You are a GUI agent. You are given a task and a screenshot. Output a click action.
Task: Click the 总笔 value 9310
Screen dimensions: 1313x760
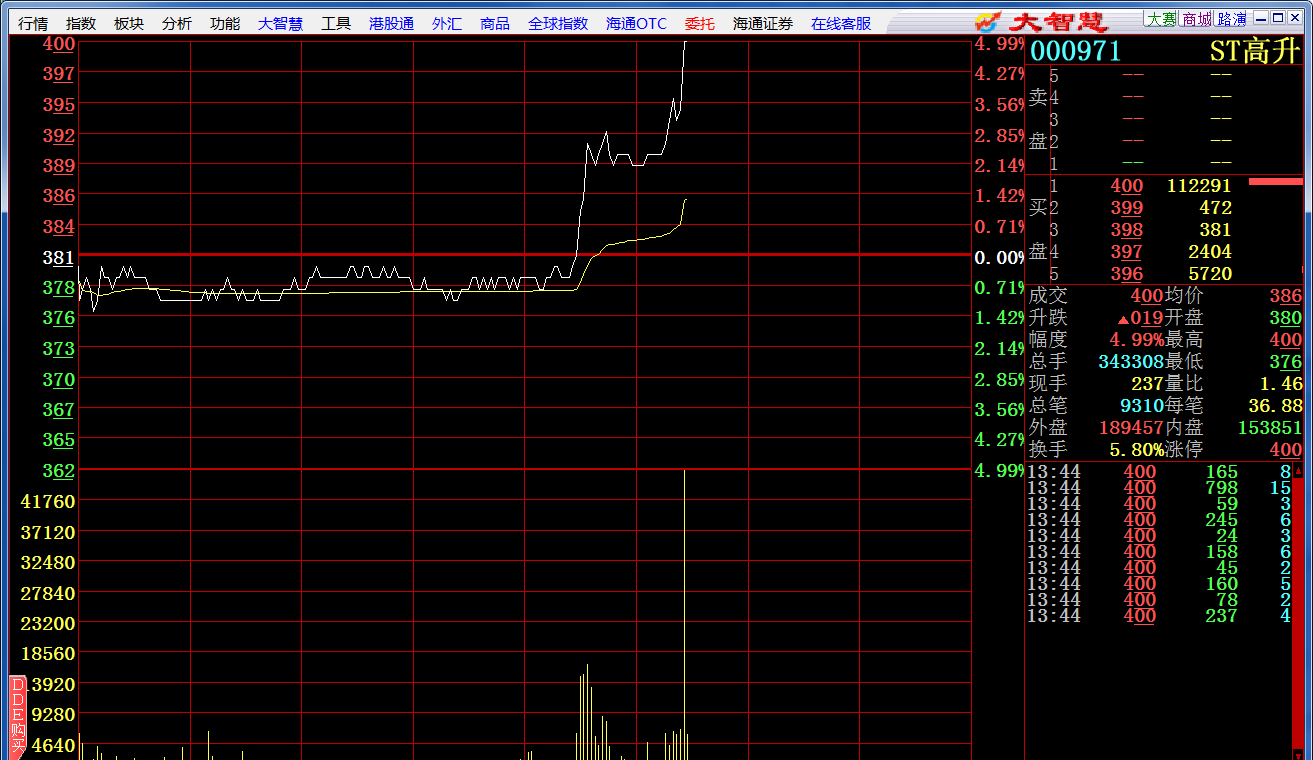pyautogui.click(x=1141, y=406)
